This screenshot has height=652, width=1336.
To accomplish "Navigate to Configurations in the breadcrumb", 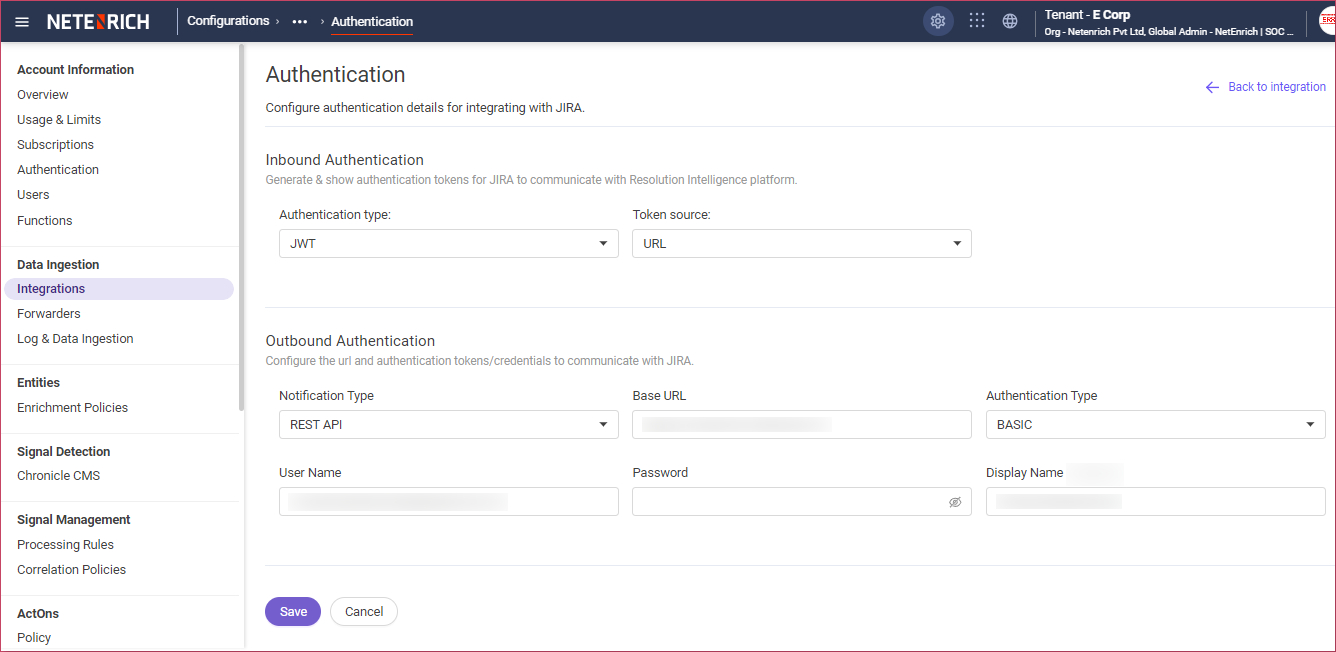I will pyautogui.click(x=229, y=20).
